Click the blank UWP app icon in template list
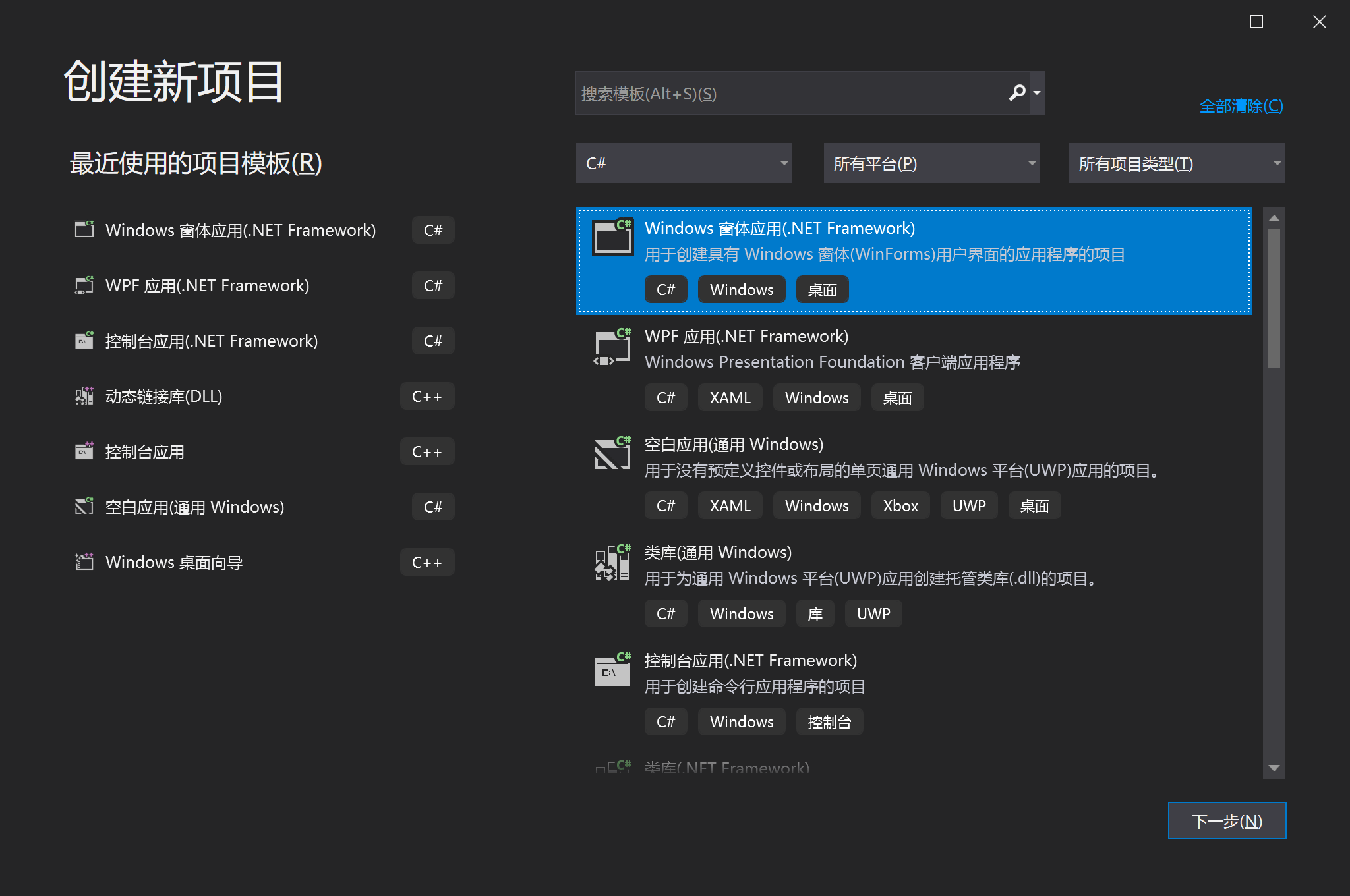1350x896 pixels. tap(612, 453)
